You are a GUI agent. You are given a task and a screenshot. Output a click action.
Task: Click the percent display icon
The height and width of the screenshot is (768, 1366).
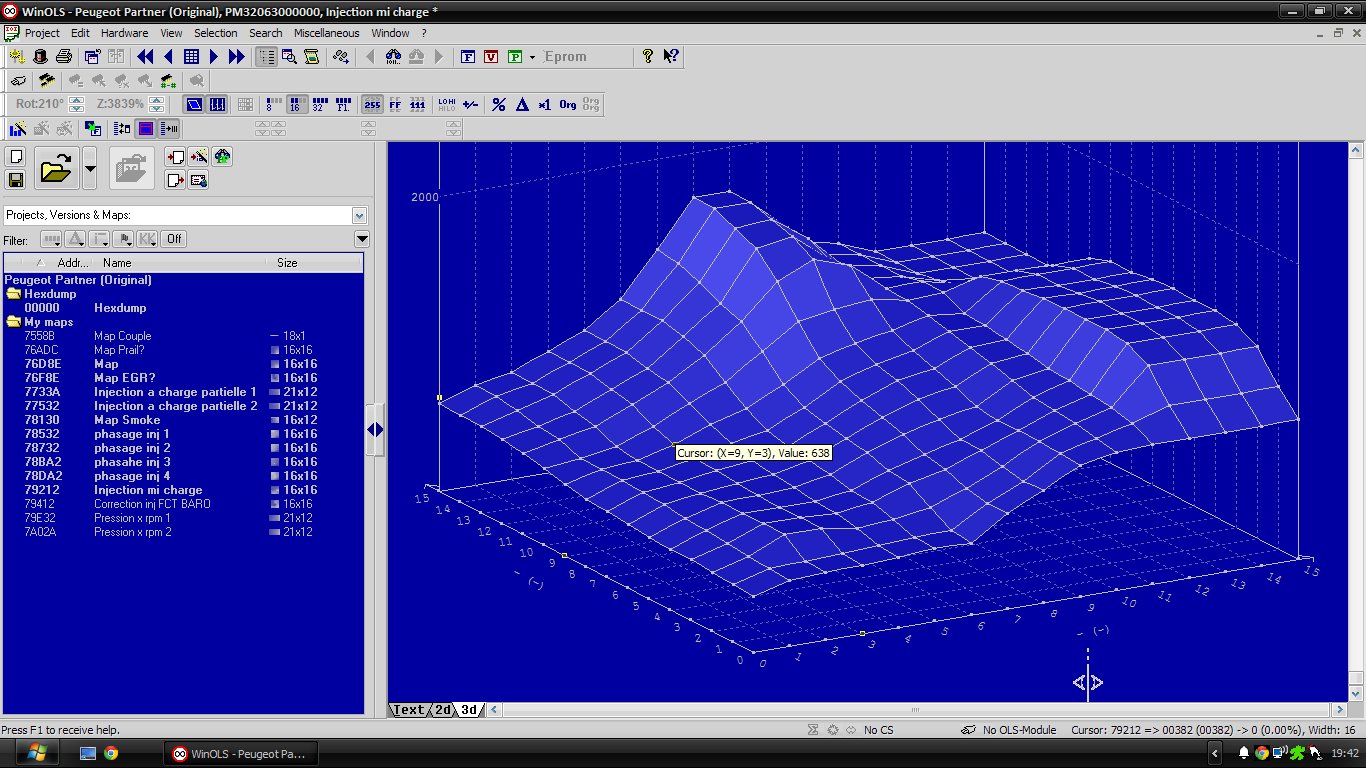point(498,105)
